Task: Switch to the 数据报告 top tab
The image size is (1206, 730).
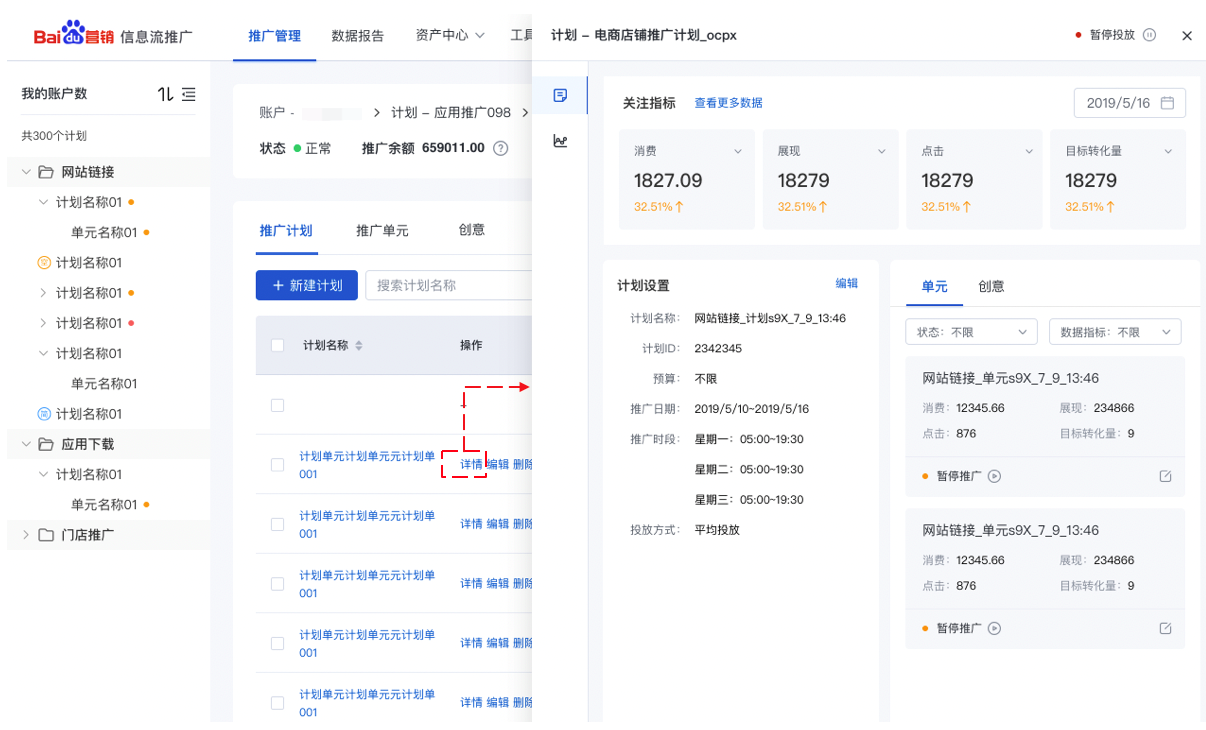Action: tap(358, 36)
